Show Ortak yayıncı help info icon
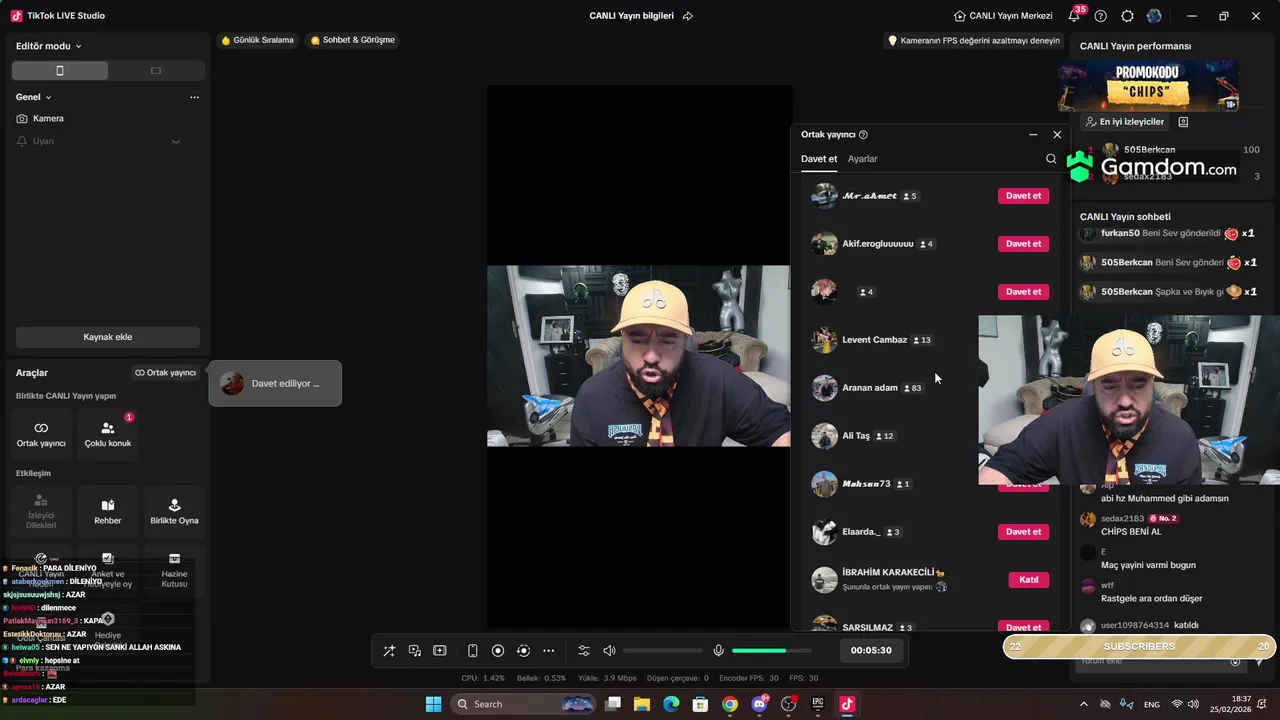Screen dimensions: 1280x720 pyautogui.click(x=863, y=135)
